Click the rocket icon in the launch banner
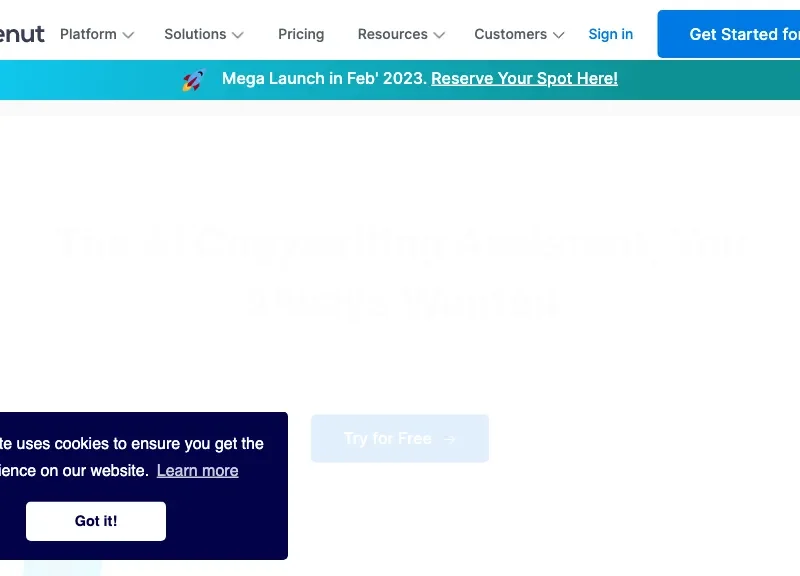 194,79
